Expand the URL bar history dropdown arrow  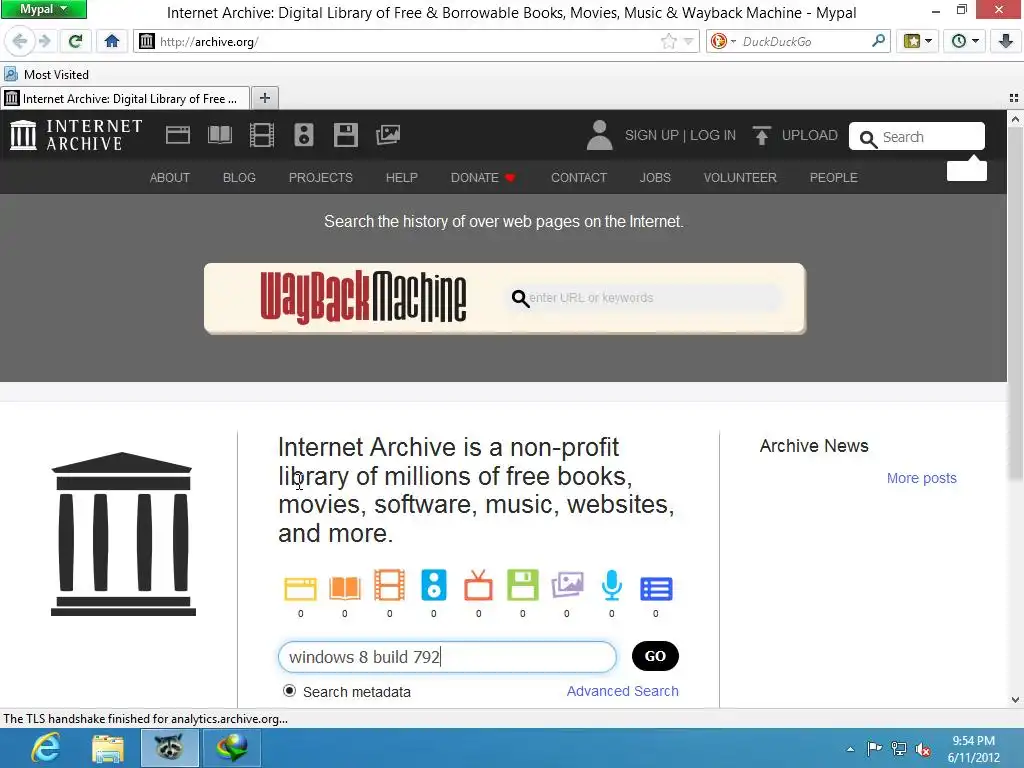tap(688, 42)
